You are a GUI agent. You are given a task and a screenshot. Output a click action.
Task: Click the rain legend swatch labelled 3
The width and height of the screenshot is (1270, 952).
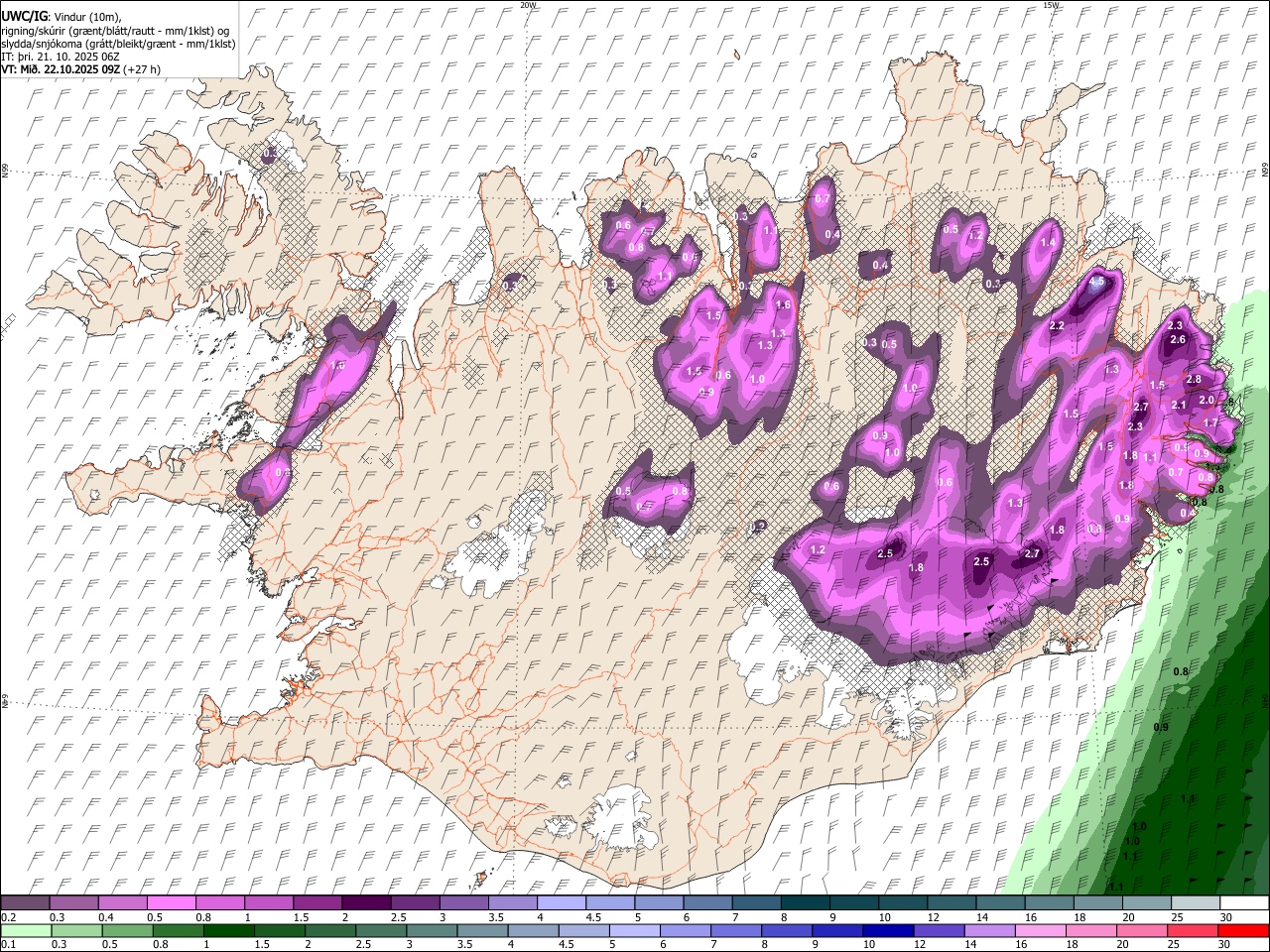point(432,930)
